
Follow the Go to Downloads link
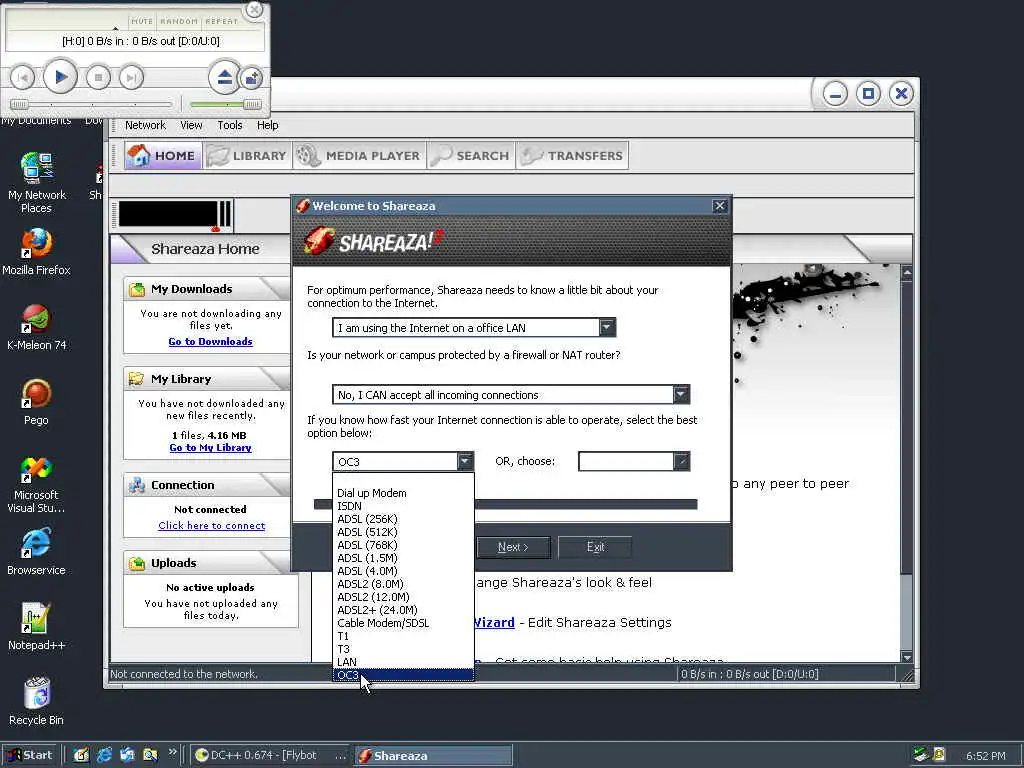pyautogui.click(x=210, y=342)
